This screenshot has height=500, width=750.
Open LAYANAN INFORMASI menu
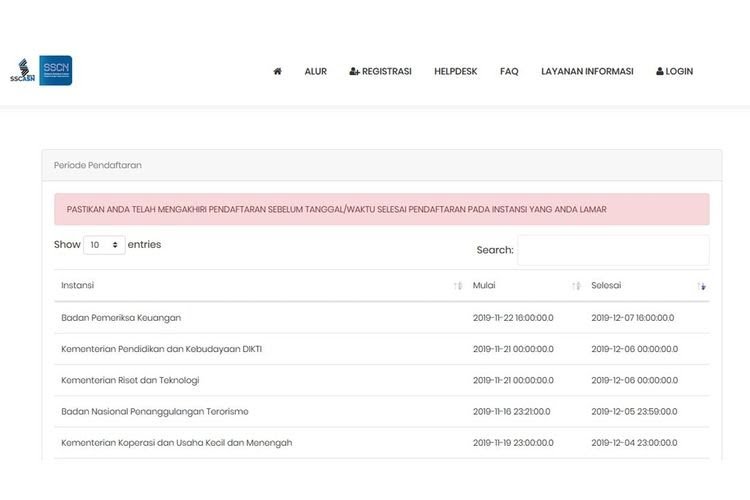coord(587,72)
